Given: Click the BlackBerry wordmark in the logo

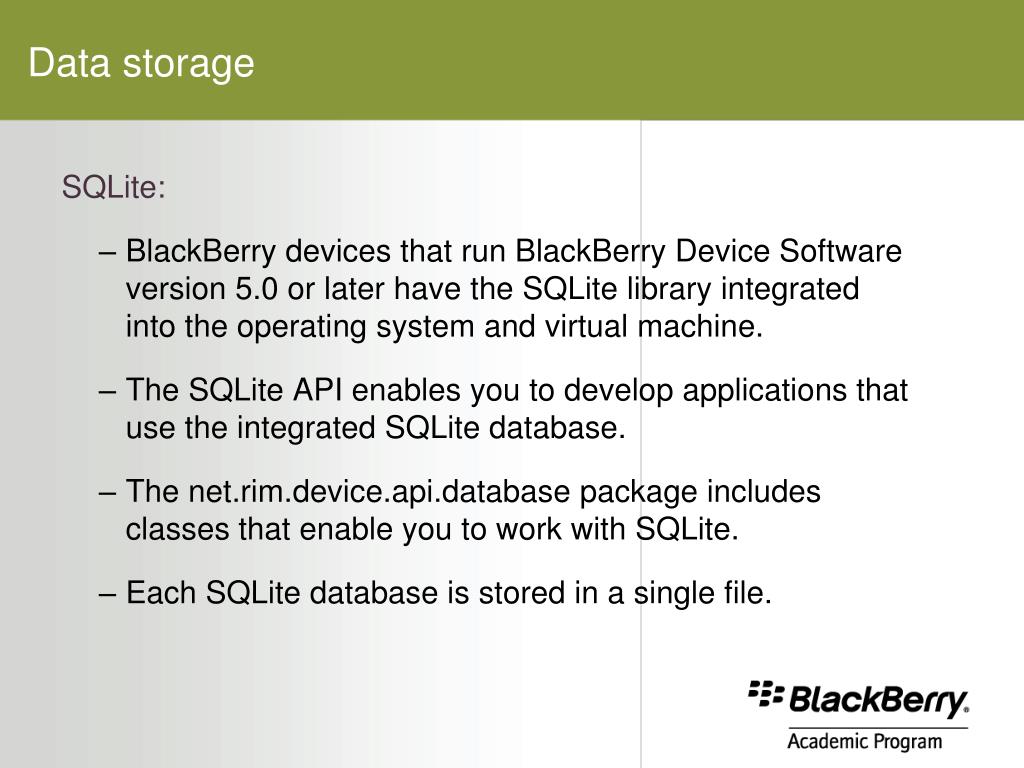Looking at the screenshot, I should (x=876, y=701).
